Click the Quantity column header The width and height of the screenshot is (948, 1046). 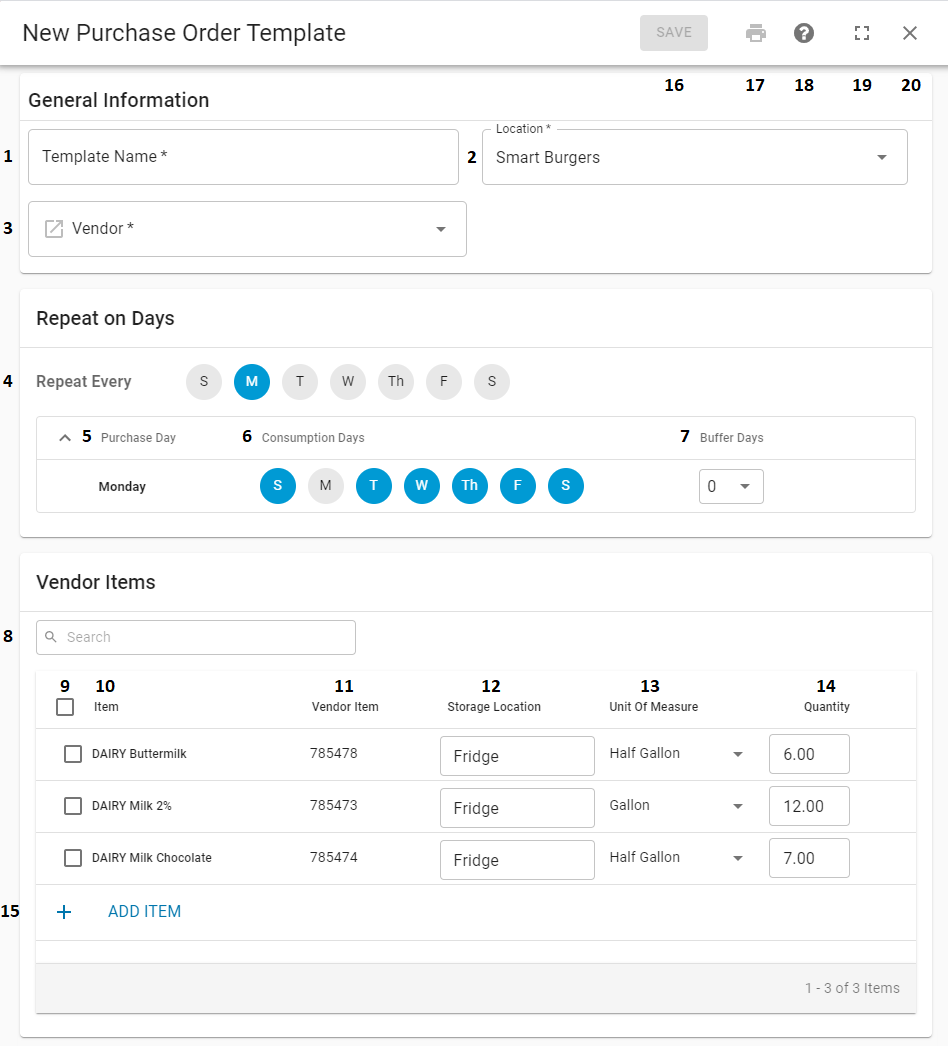pos(827,707)
